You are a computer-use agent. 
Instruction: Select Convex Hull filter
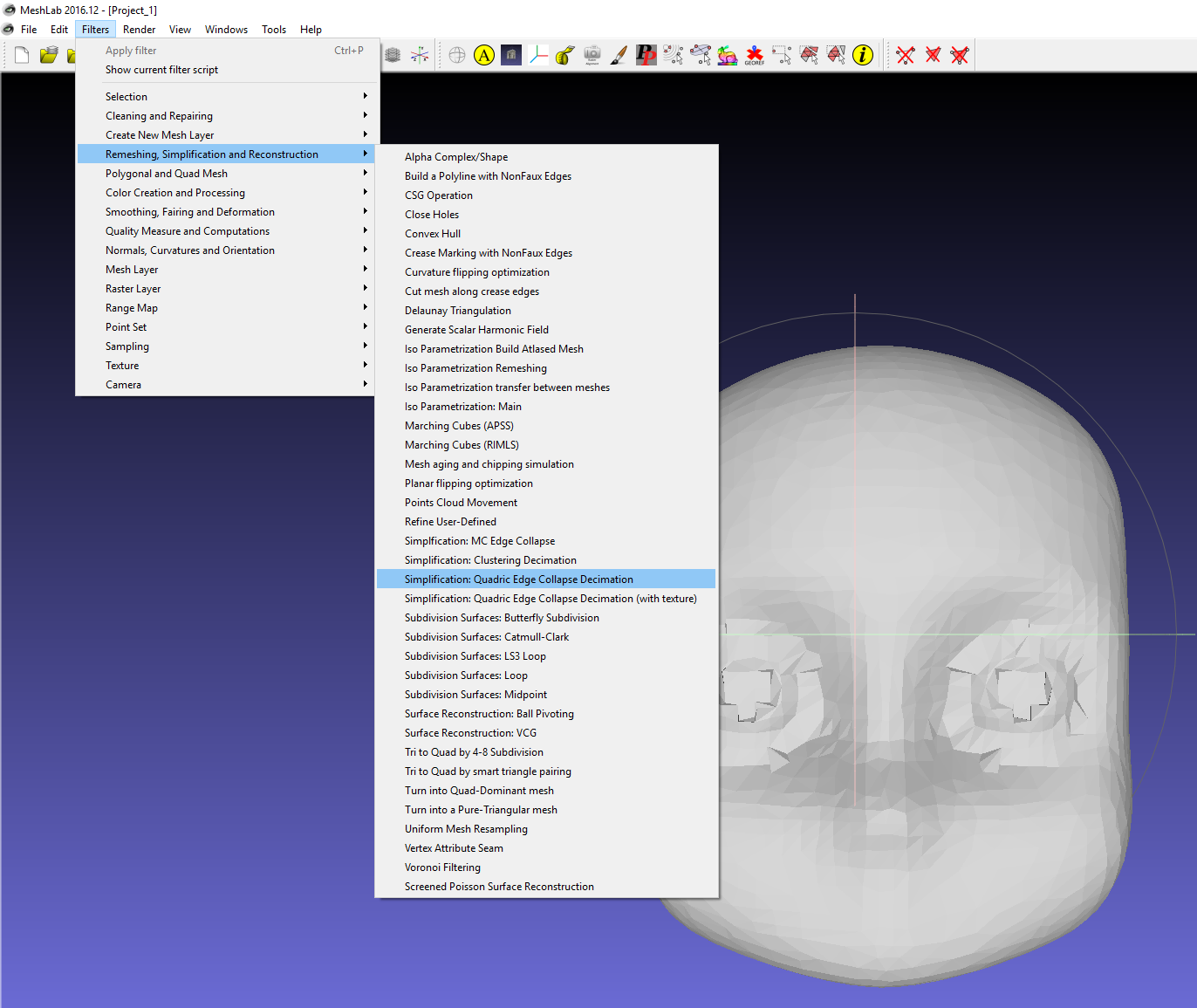coord(546,234)
